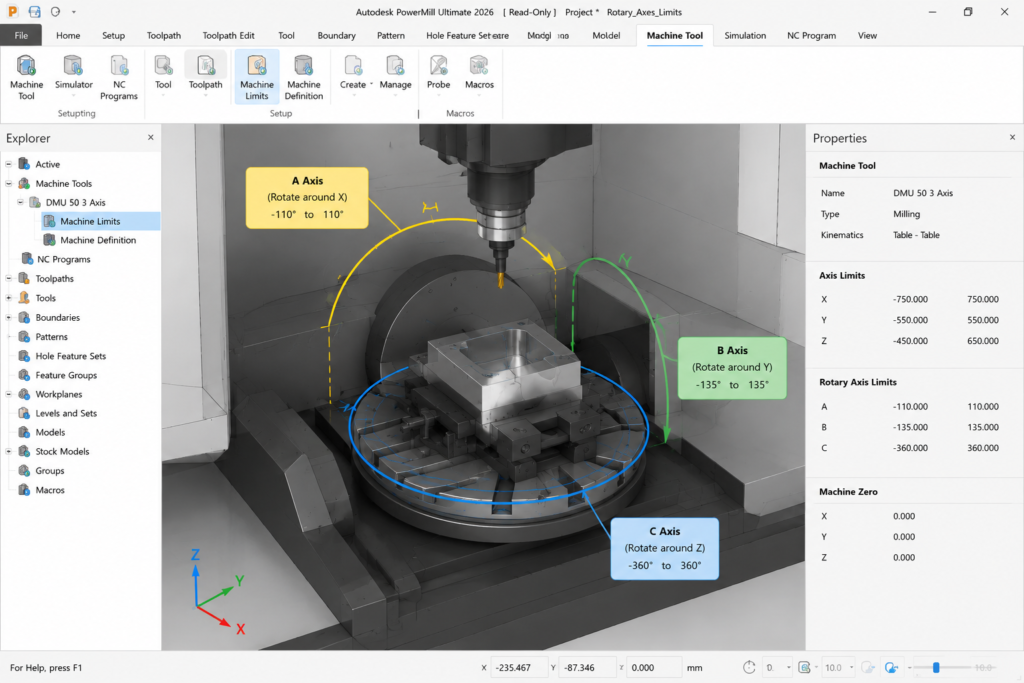Click the Name value DMU 50 3 Axis in Properties
This screenshot has height=683, width=1024.
point(923,193)
